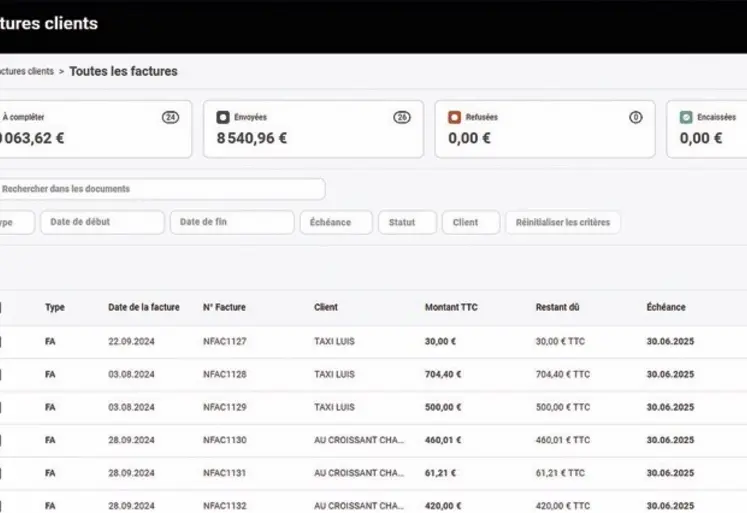Click Réinitialiser les critères button

[x=563, y=222]
